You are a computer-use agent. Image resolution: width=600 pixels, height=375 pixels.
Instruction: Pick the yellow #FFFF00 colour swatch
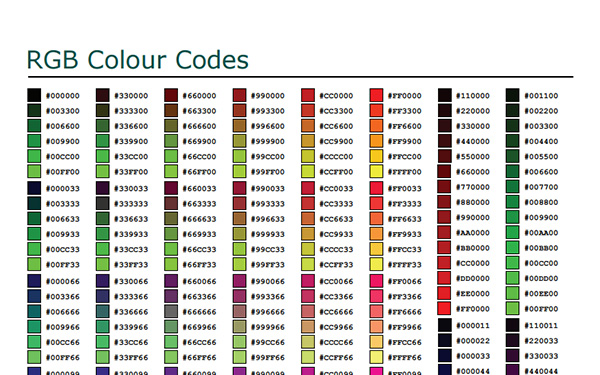[x=376, y=171]
